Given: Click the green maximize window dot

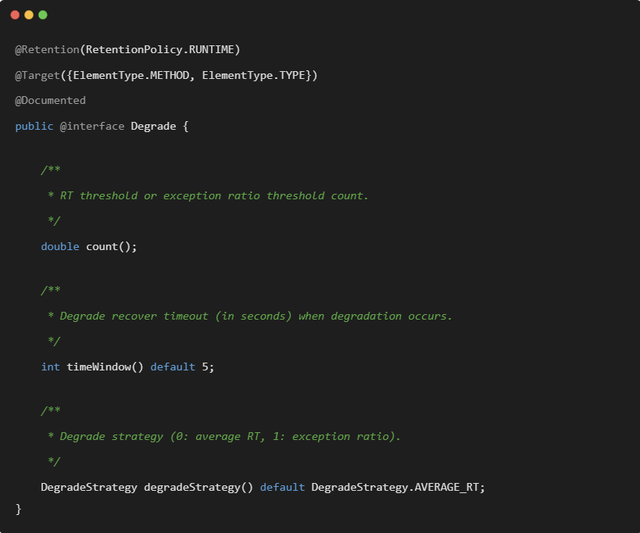Looking at the screenshot, I should pos(43,15).
